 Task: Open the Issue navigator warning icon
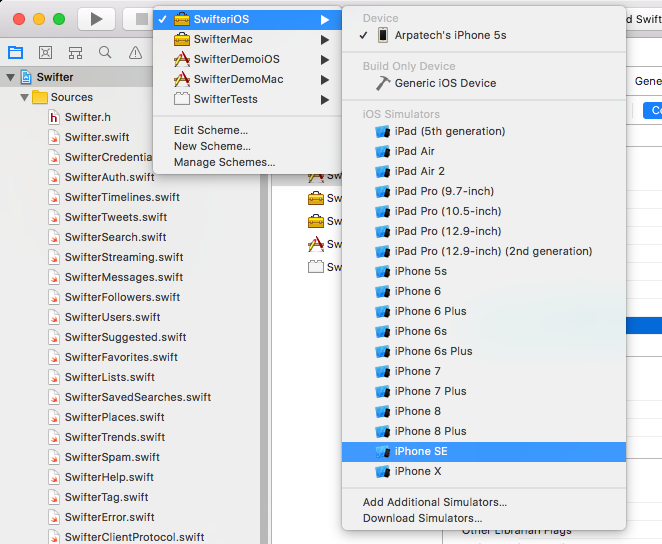coord(135,53)
